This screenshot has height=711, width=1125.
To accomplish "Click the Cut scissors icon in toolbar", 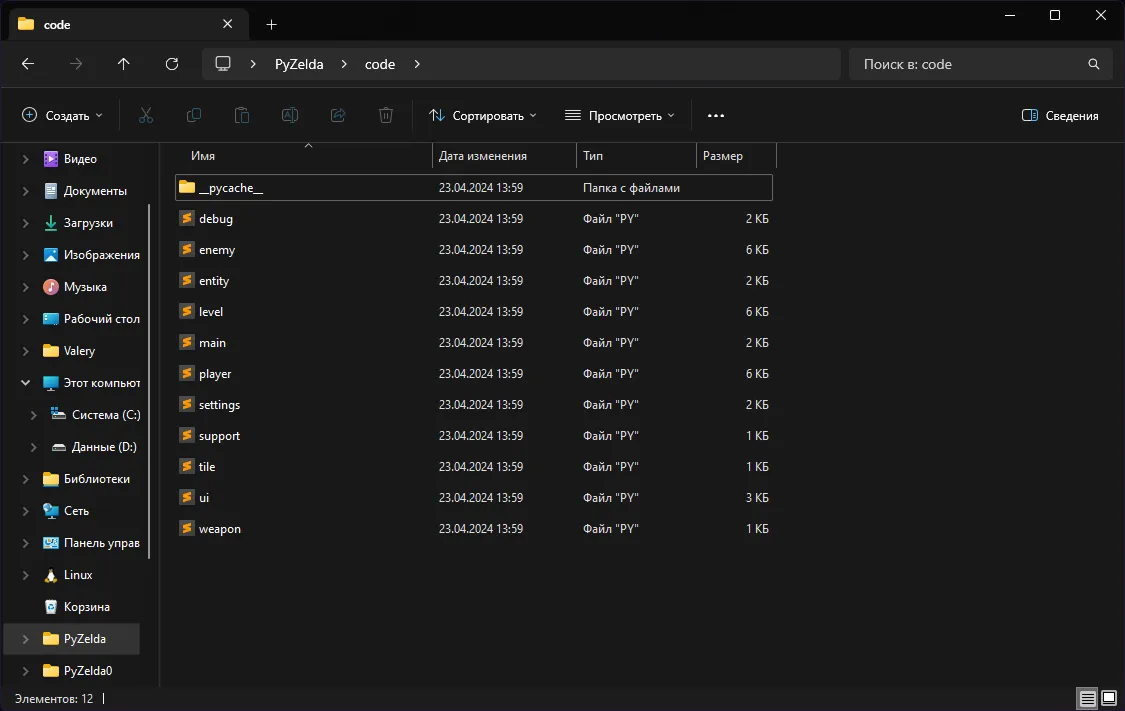I will point(146,116).
